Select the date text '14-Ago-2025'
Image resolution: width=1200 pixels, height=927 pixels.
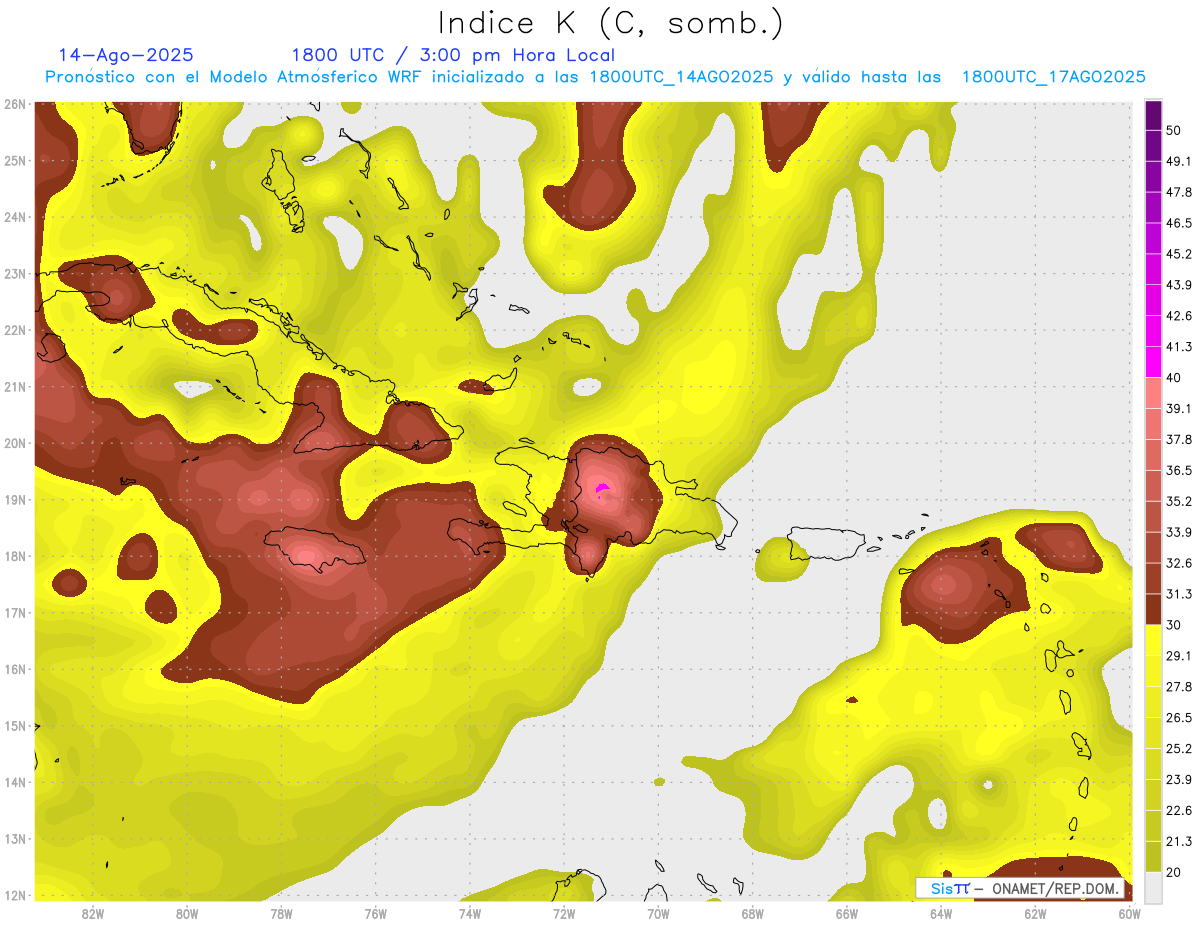126,55
